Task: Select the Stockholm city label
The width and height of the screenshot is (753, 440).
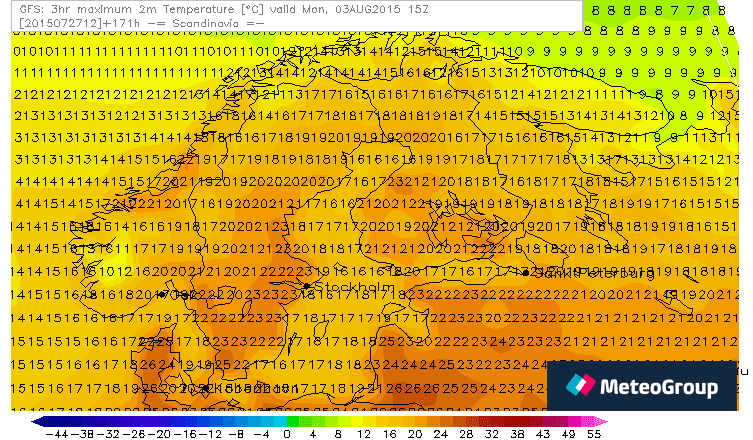Action: click(x=350, y=288)
